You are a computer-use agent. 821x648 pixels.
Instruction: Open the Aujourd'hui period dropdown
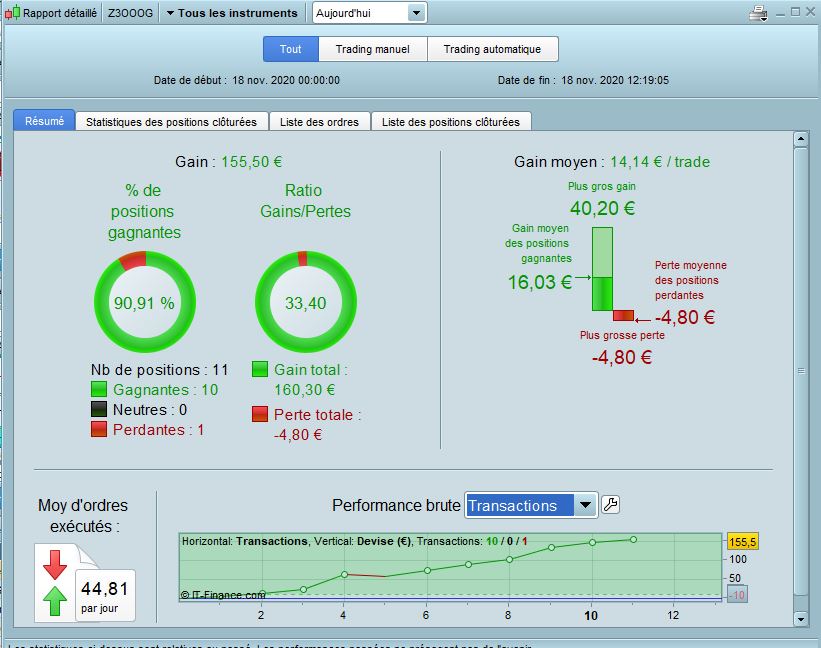pos(370,13)
